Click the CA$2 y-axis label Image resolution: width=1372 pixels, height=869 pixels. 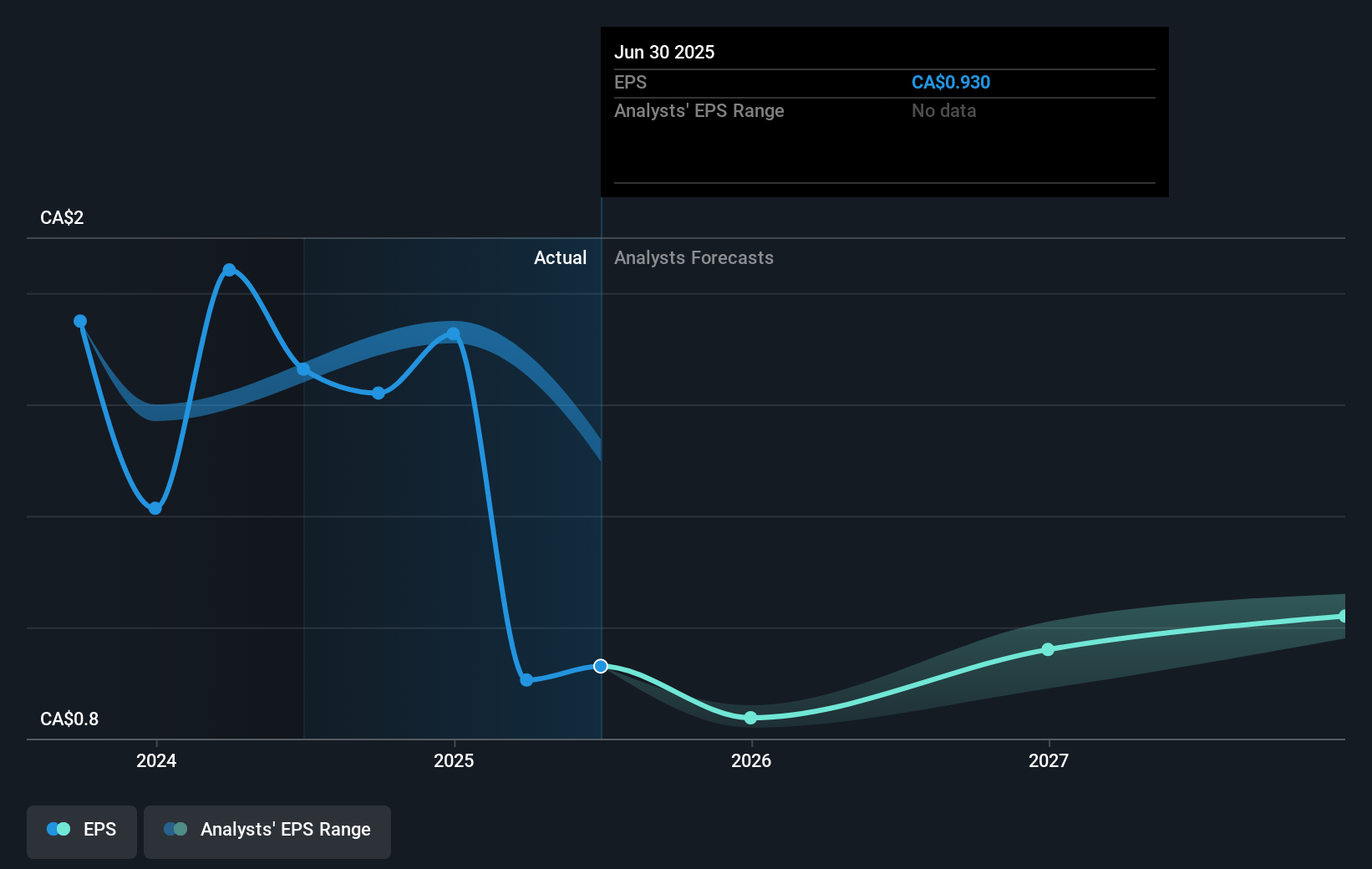62,218
